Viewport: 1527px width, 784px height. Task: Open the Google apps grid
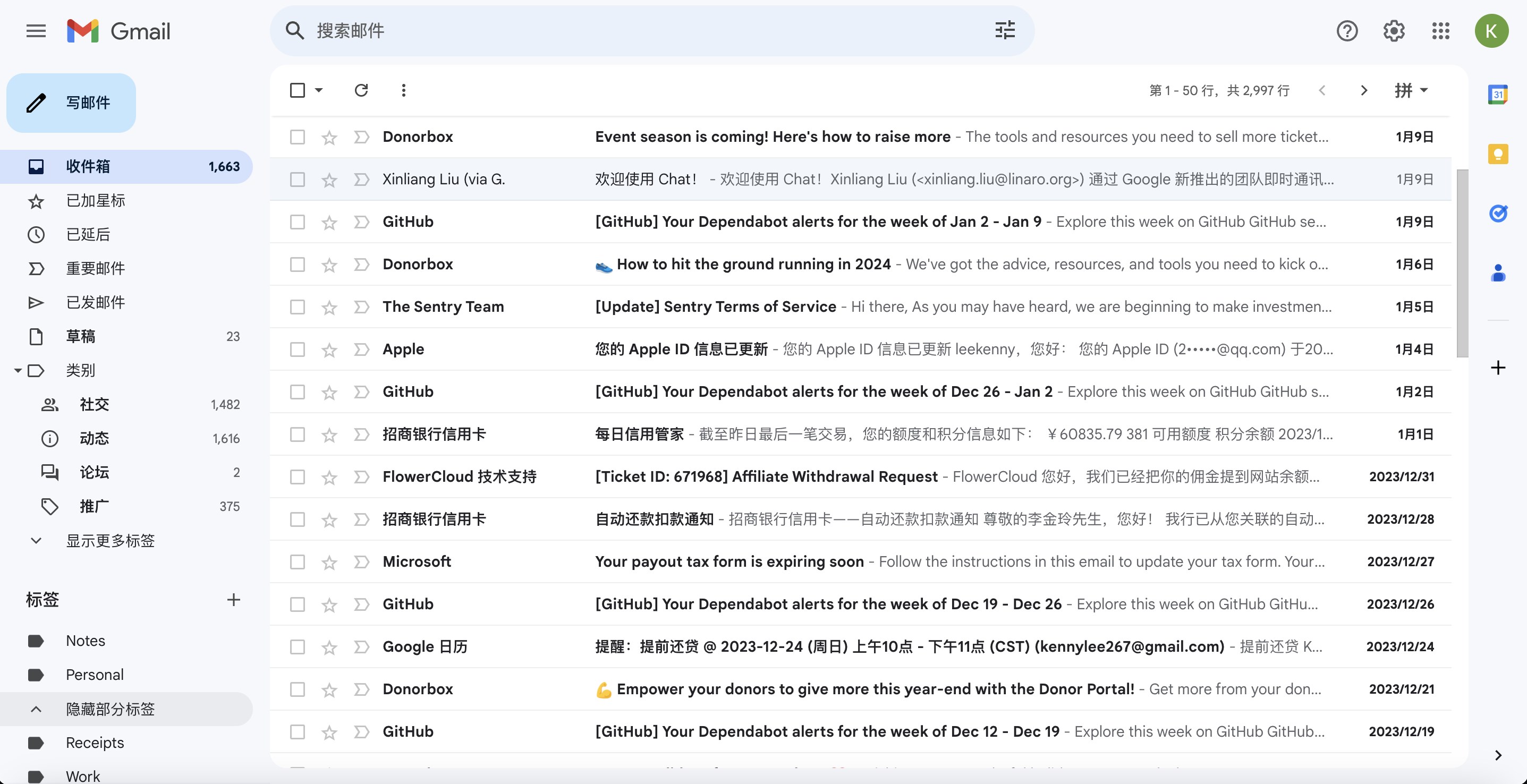point(1440,31)
